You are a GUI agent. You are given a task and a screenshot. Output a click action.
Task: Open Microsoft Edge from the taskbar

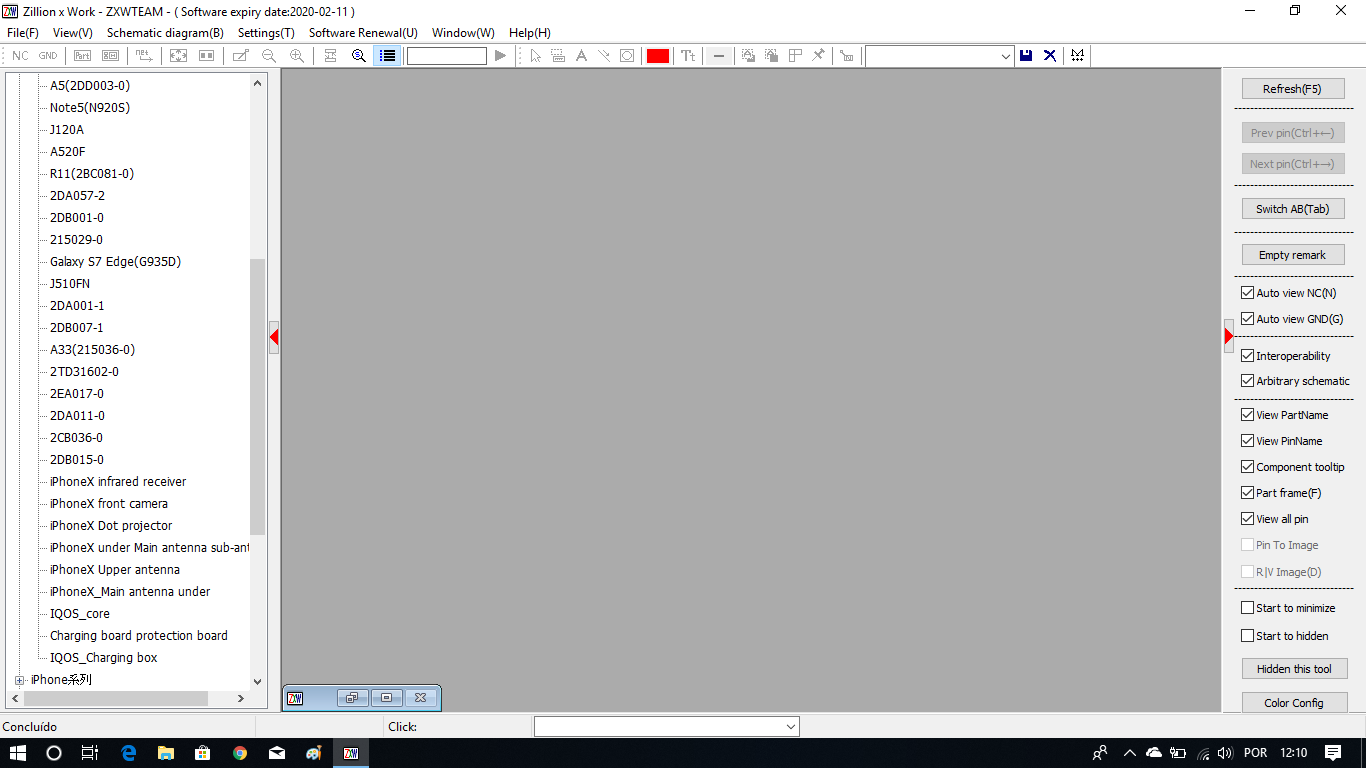pos(129,753)
